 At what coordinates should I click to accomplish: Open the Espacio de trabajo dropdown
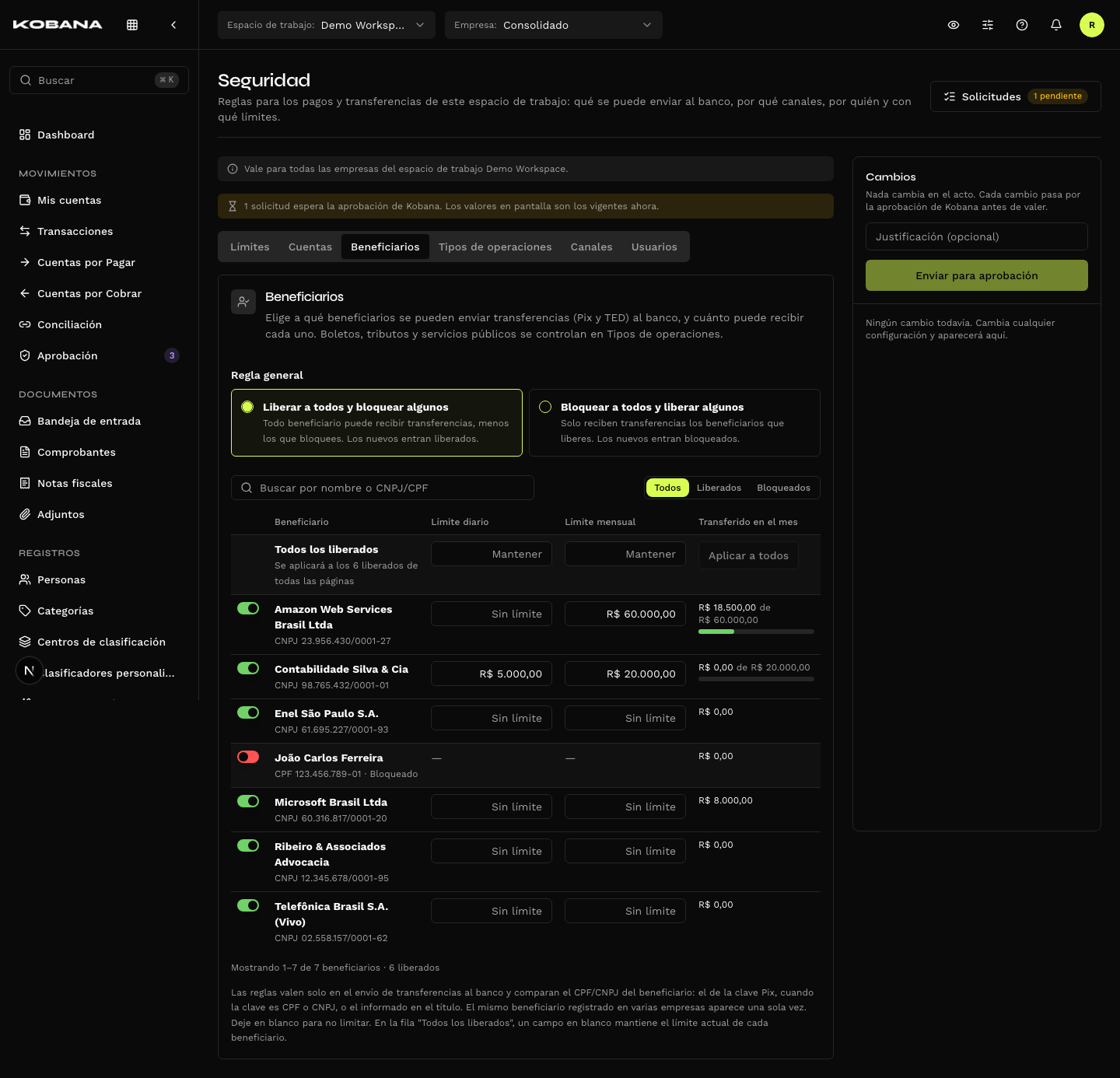(x=327, y=25)
